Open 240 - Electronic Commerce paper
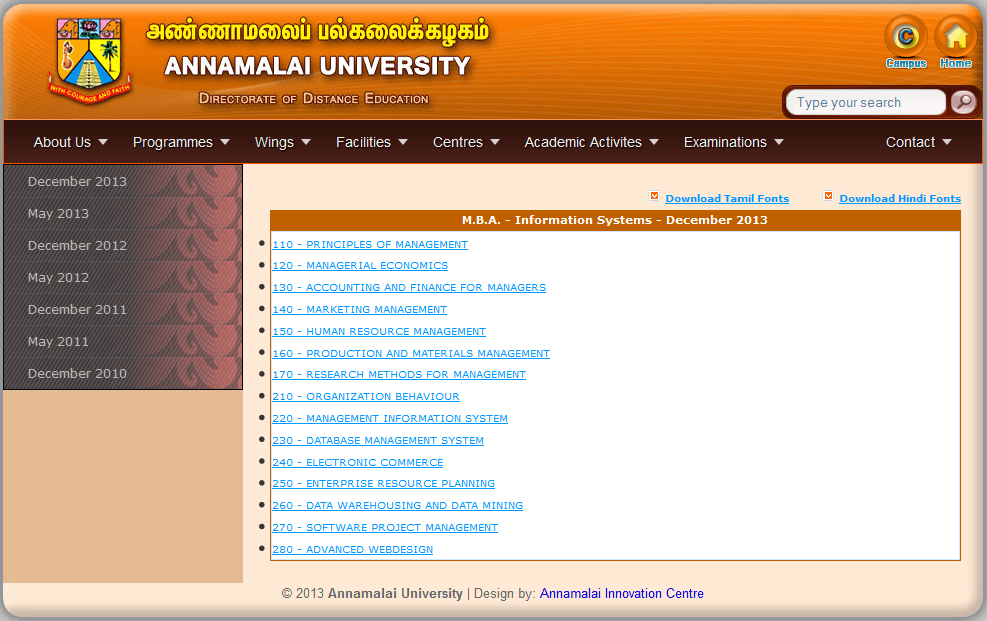Viewport: 987px width, 621px height. tap(358, 462)
